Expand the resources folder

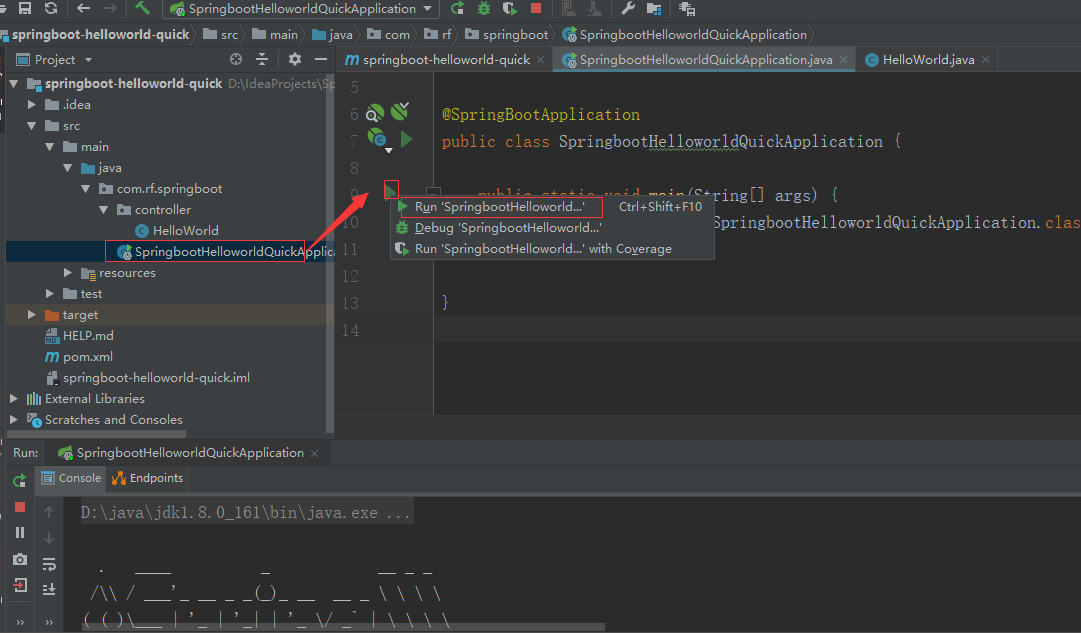(68, 273)
